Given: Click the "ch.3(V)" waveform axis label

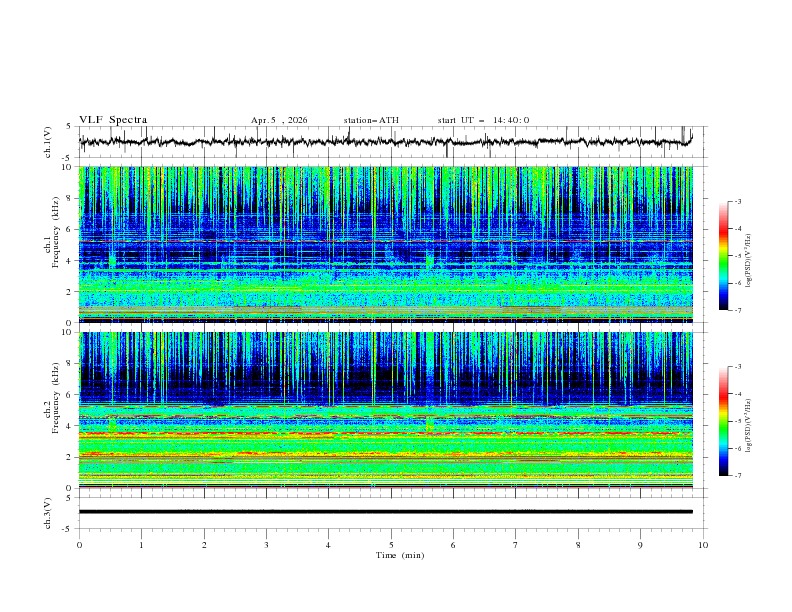Looking at the screenshot, I should tap(48, 513).
